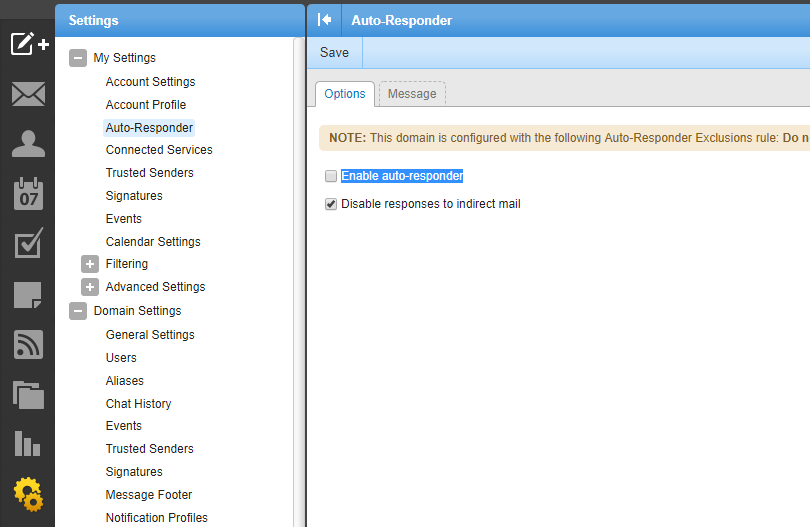Open the Contacts person icon

click(x=28, y=143)
